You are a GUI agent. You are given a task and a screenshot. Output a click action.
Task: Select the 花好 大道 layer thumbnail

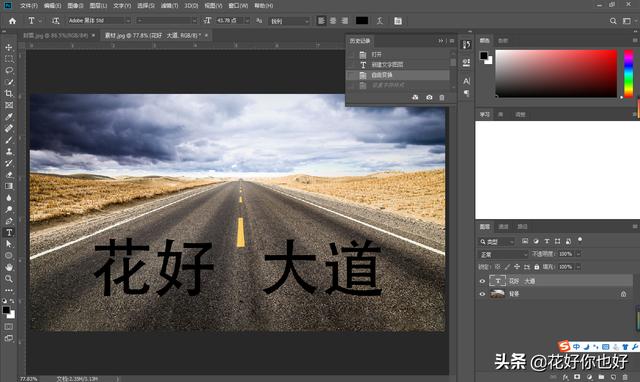(497, 281)
